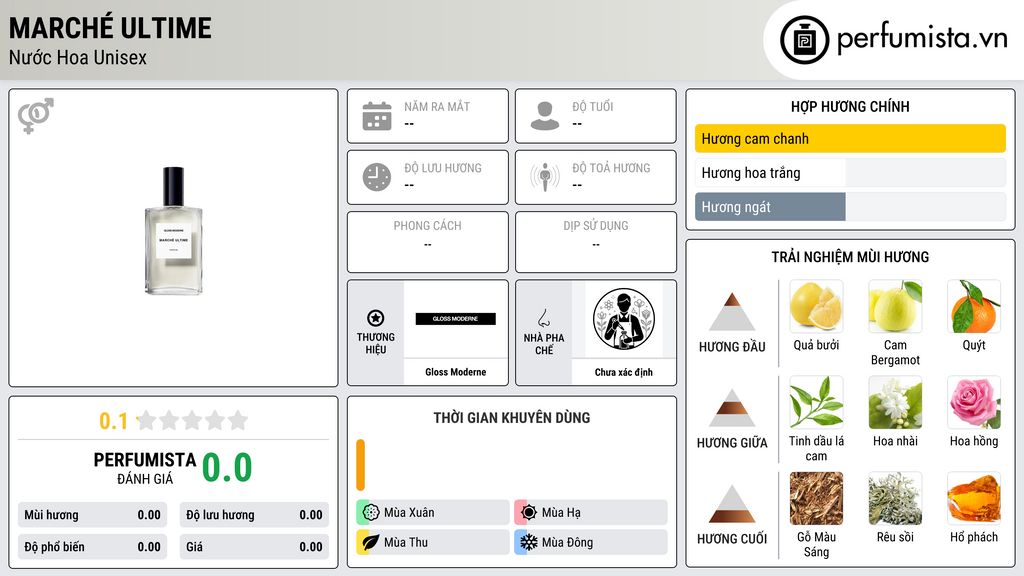Viewport: 1024px width, 576px height.
Task: Click the HỢP HƯƠNG CHÍNH heading
Action: (x=850, y=106)
